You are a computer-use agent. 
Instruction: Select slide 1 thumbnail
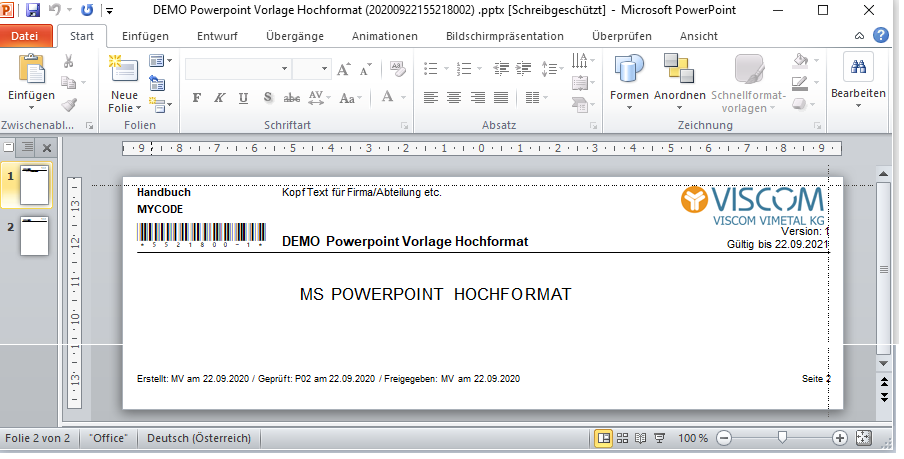tap(34, 185)
